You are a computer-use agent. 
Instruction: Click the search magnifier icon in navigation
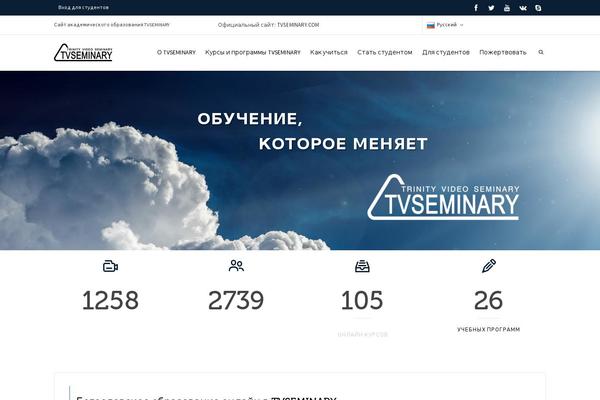[x=541, y=52]
